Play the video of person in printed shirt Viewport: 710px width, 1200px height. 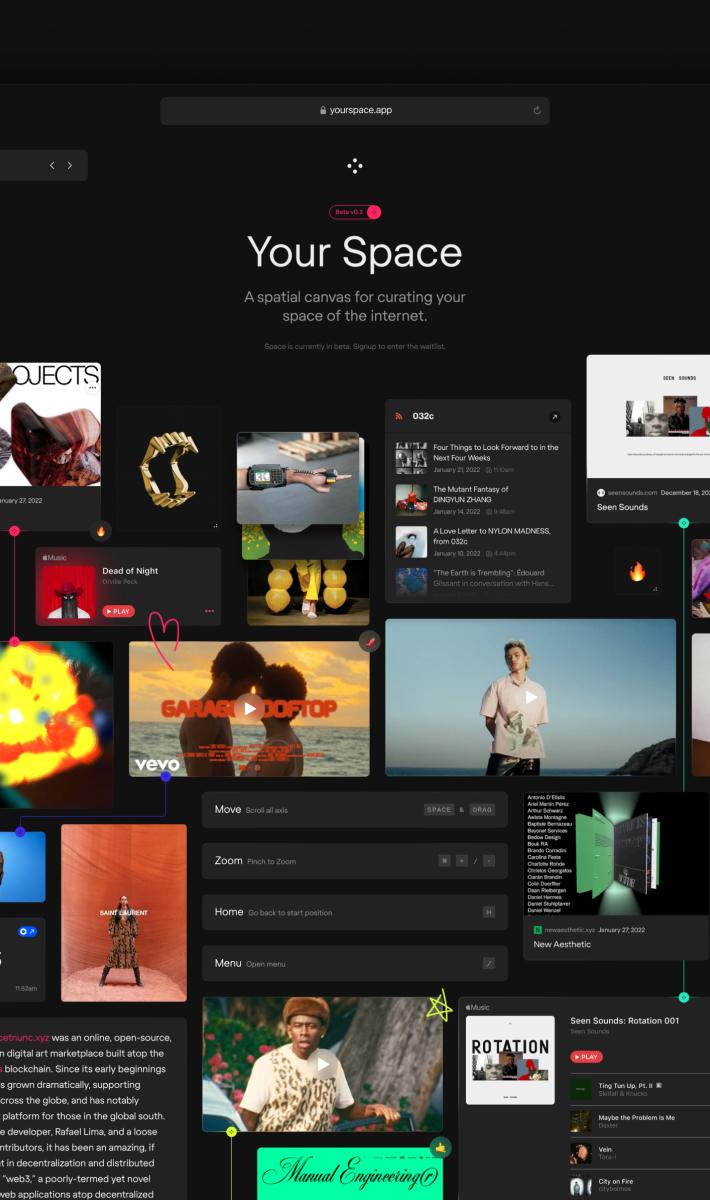point(531,697)
